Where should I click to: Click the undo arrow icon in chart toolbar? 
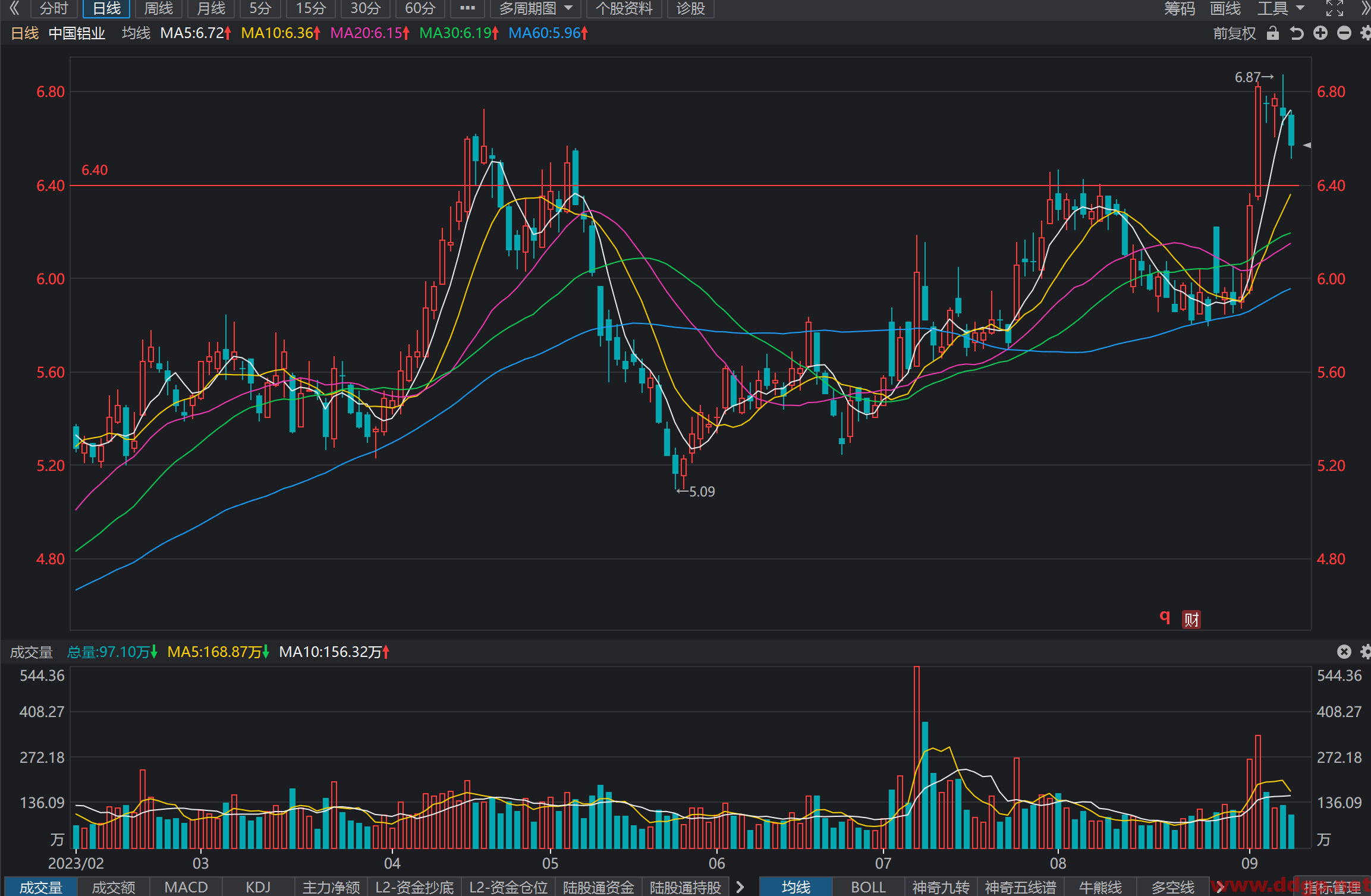pos(1297,33)
